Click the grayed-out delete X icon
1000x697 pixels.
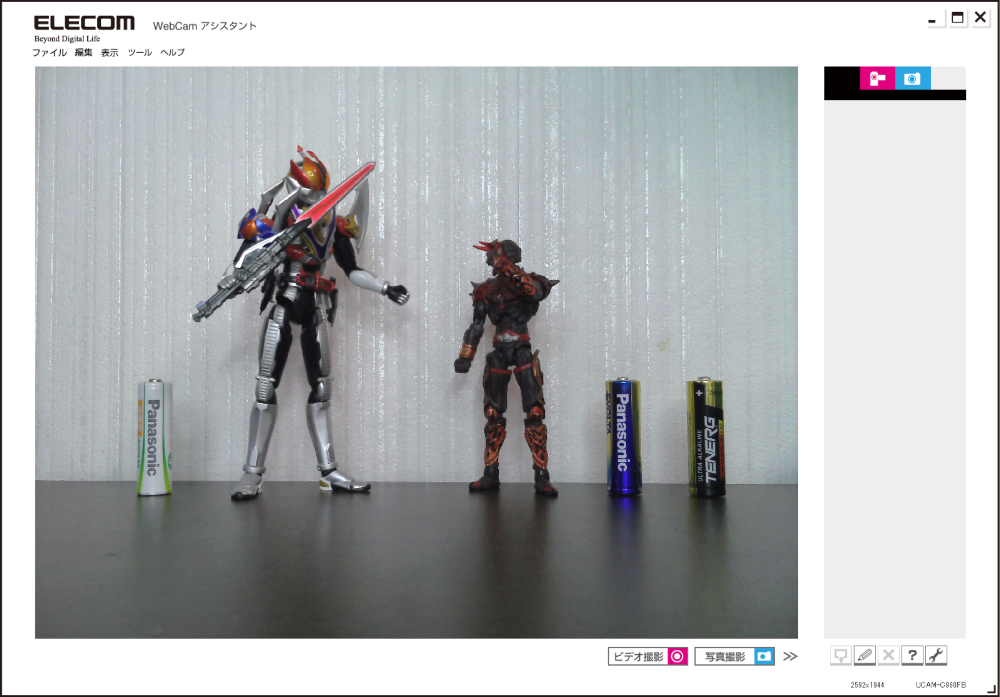[x=888, y=655]
